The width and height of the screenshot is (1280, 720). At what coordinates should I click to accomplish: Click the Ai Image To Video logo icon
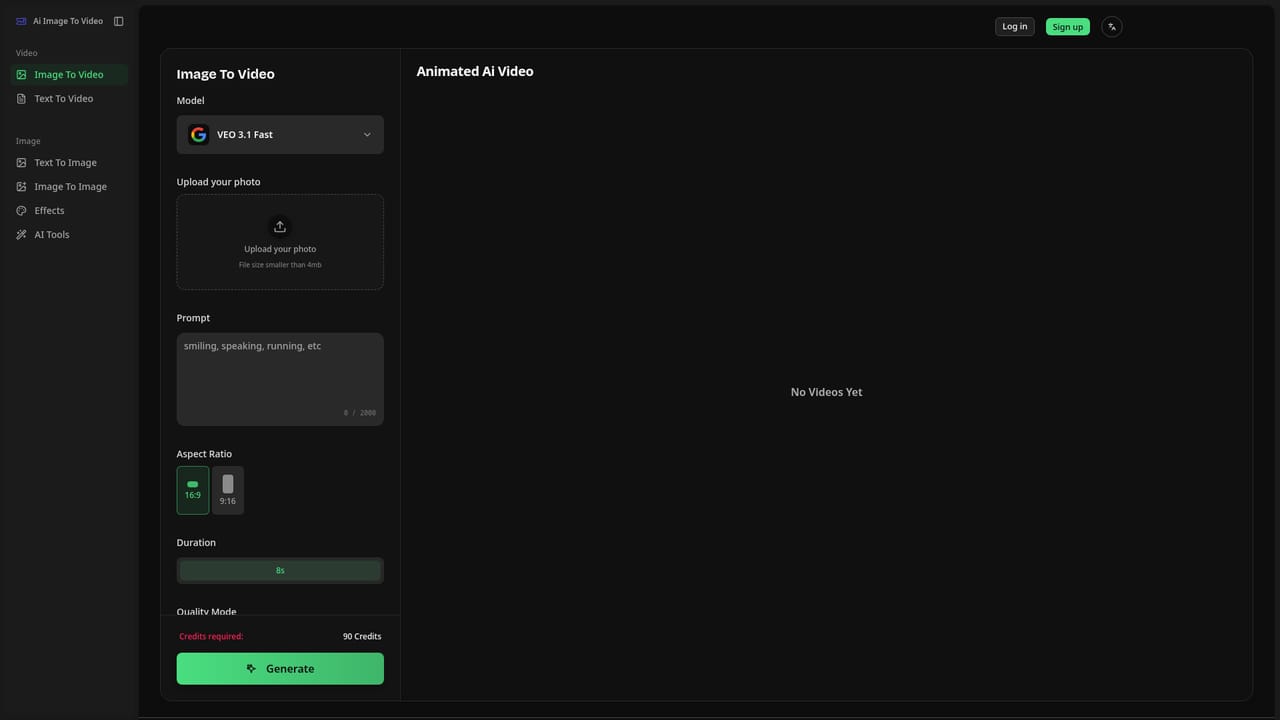(x=21, y=21)
